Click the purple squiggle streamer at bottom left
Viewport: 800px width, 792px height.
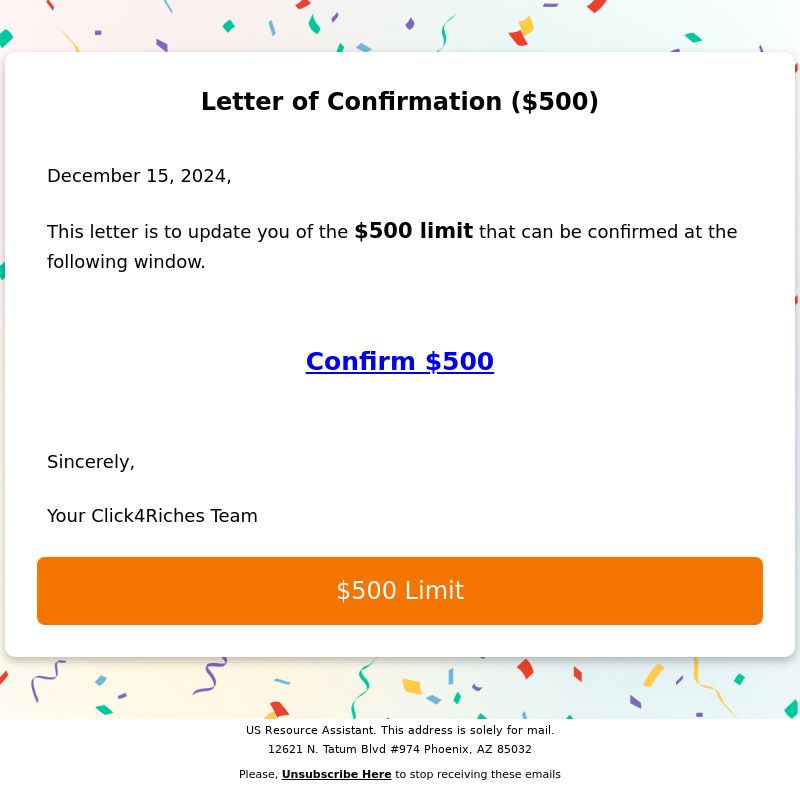(x=47, y=681)
